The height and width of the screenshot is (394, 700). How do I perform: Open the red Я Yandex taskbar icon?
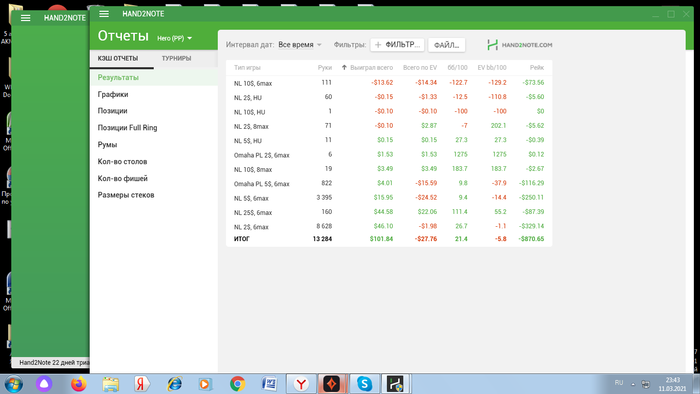click(142, 384)
